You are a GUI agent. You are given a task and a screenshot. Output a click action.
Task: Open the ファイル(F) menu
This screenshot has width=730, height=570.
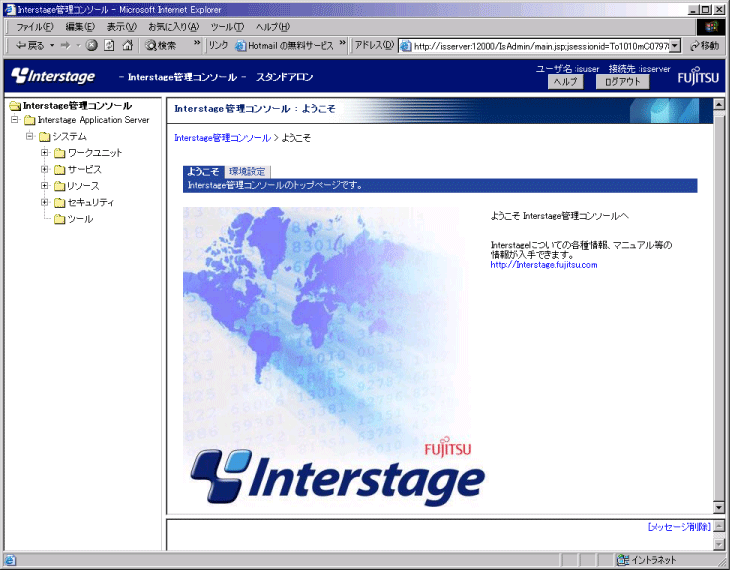(34, 27)
